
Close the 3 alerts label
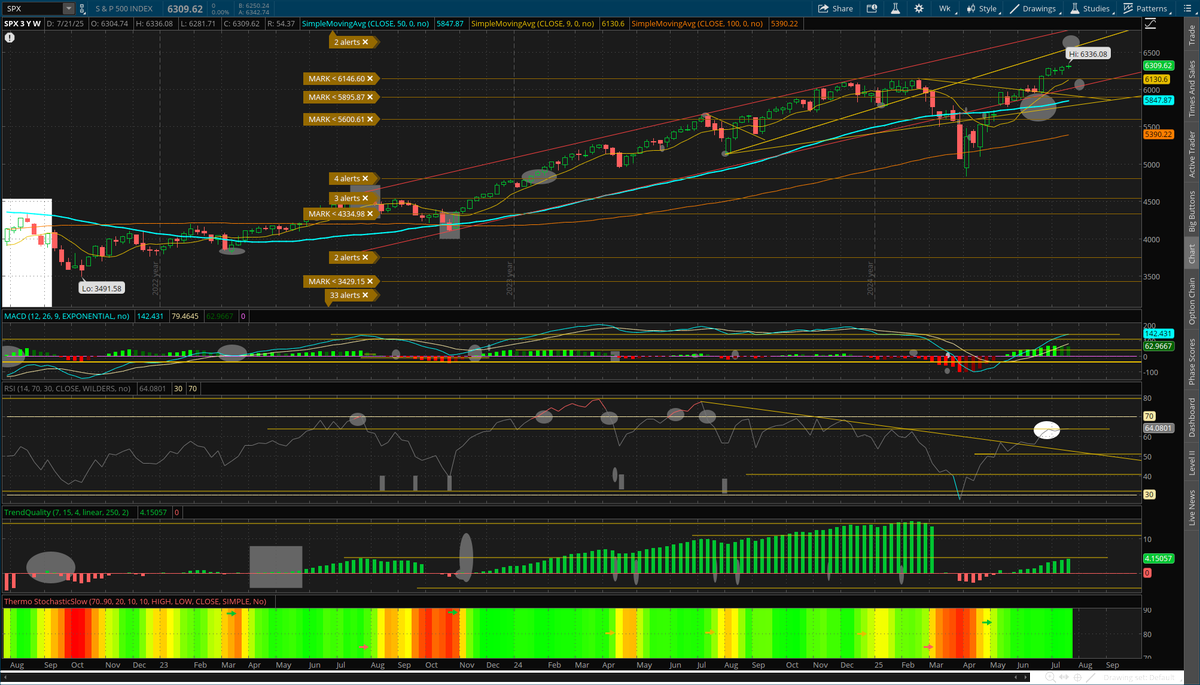[365, 198]
